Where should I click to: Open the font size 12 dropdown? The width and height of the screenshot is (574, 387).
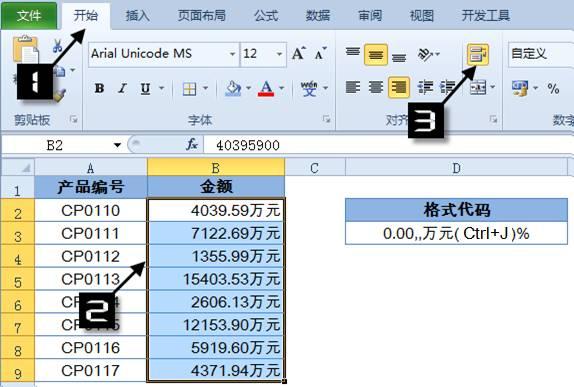click(279, 54)
